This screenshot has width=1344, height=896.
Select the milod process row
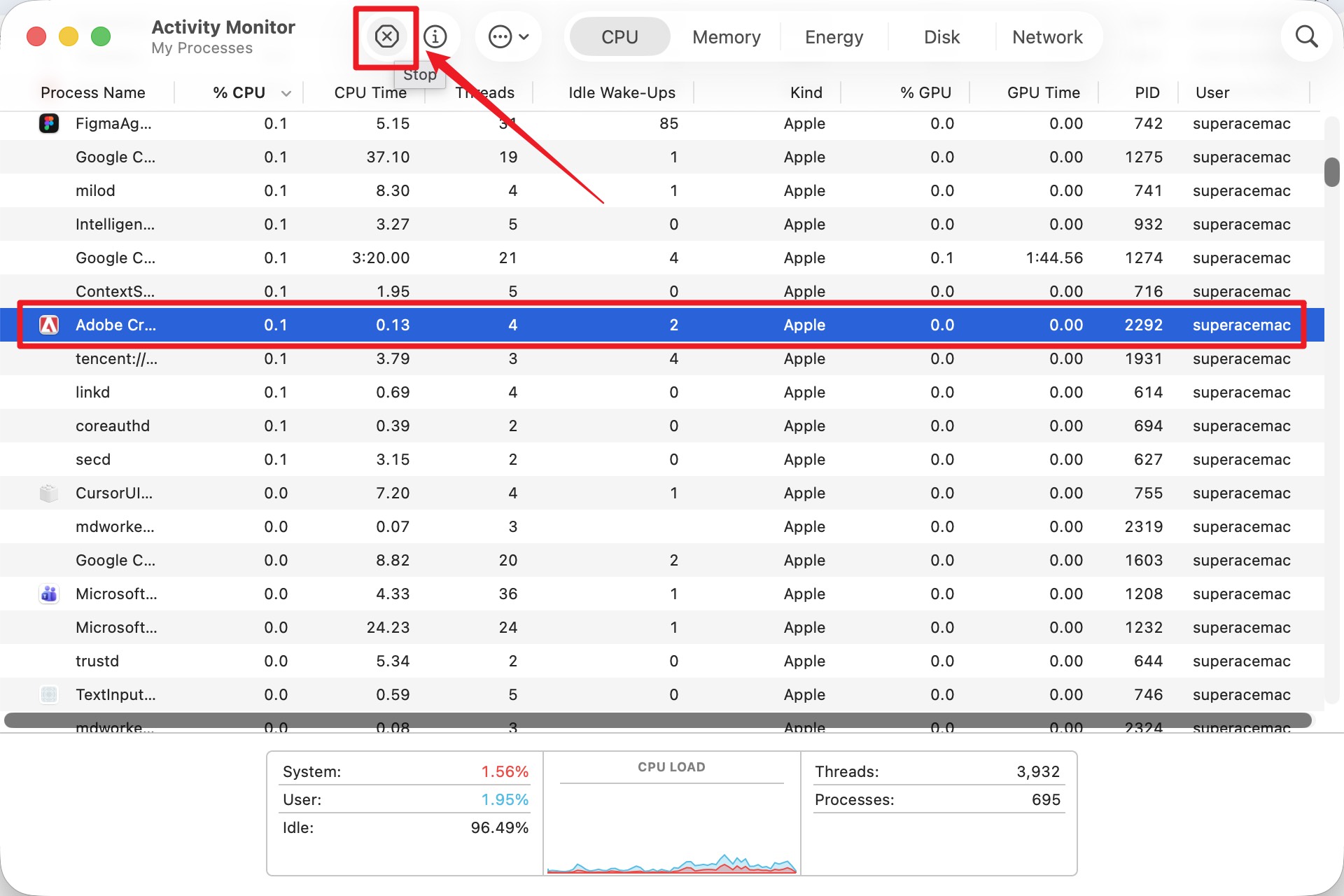(662, 190)
